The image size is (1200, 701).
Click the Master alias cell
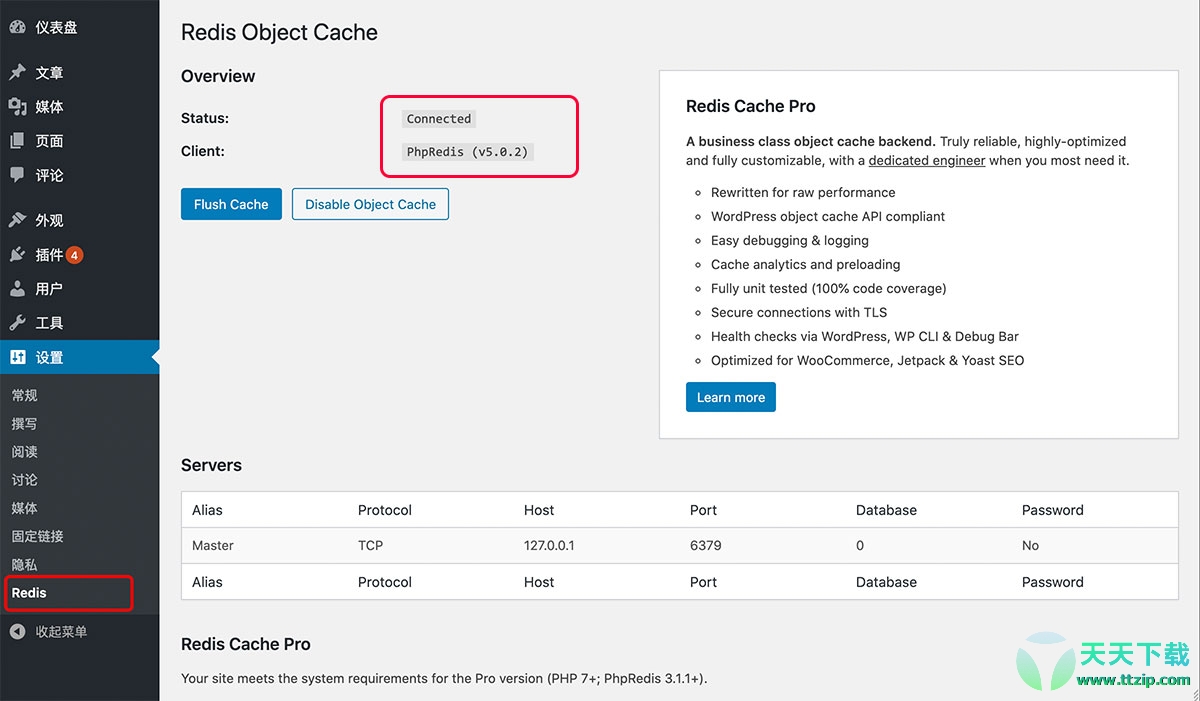[213, 546]
